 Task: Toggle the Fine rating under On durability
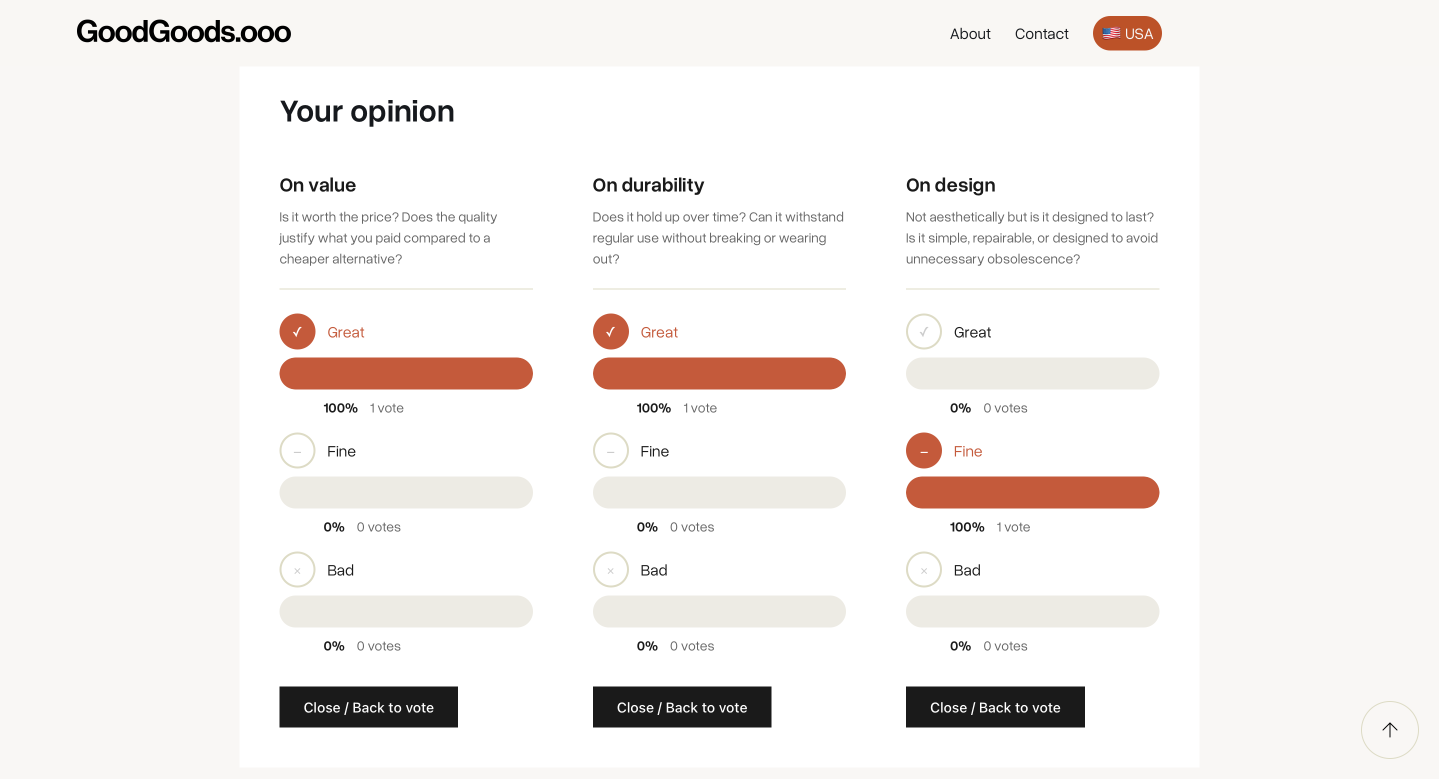pyautogui.click(x=654, y=450)
